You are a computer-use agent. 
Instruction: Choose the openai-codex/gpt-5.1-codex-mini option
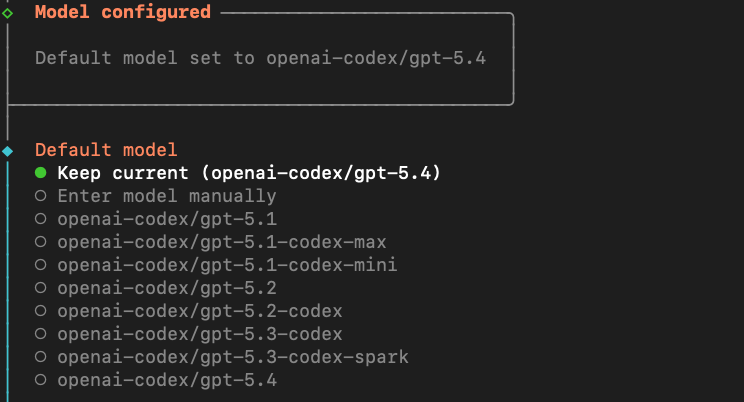(x=227, y=265)
